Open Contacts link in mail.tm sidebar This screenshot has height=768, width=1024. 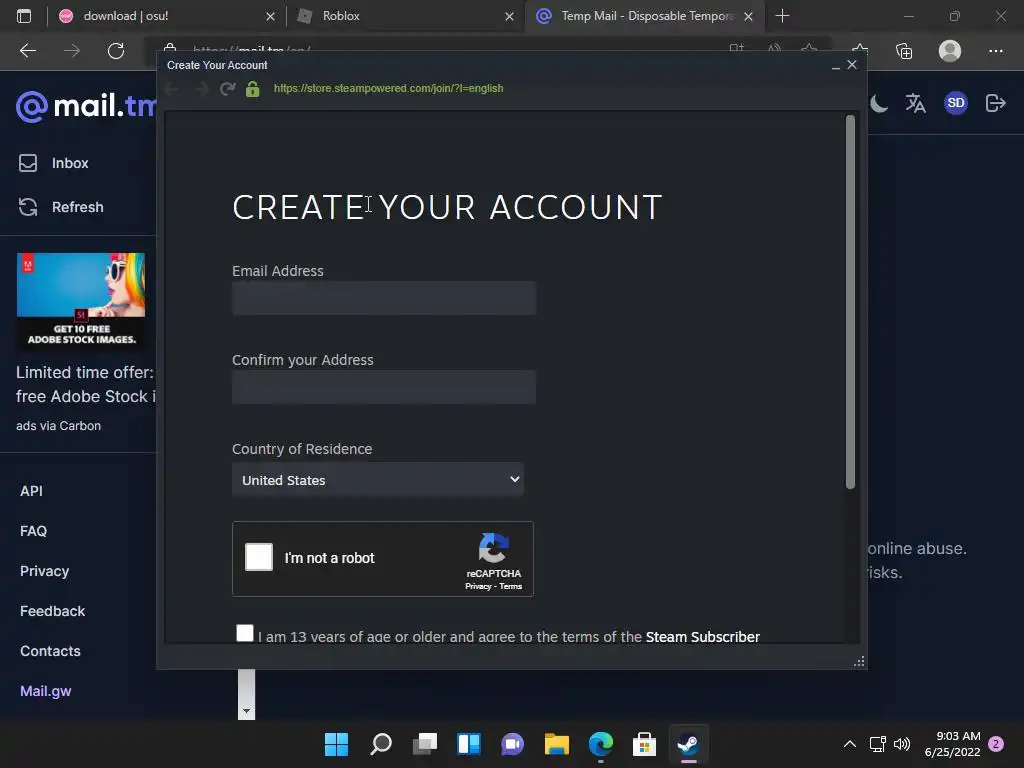point(50,651)
